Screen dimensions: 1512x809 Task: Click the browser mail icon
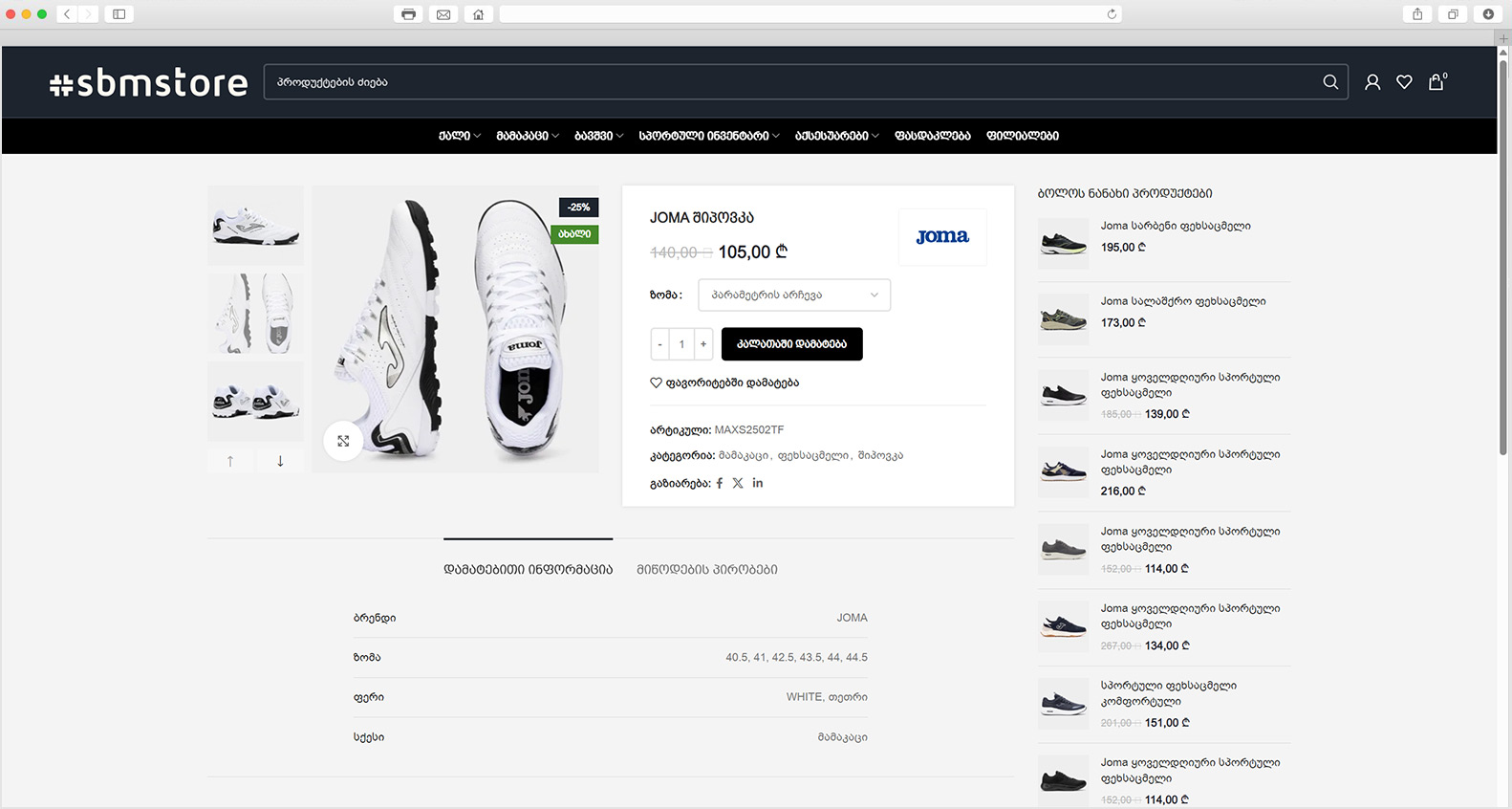point(443,14)
